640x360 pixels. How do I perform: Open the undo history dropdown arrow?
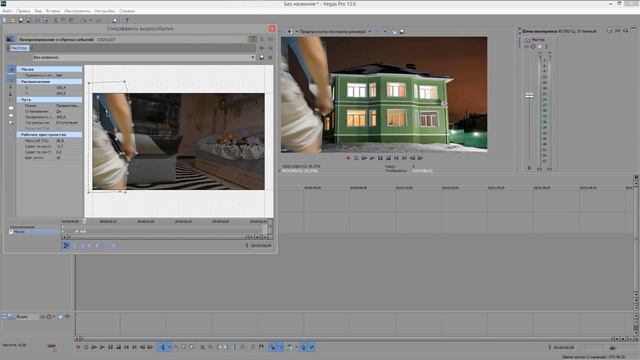tap(91, 20)
